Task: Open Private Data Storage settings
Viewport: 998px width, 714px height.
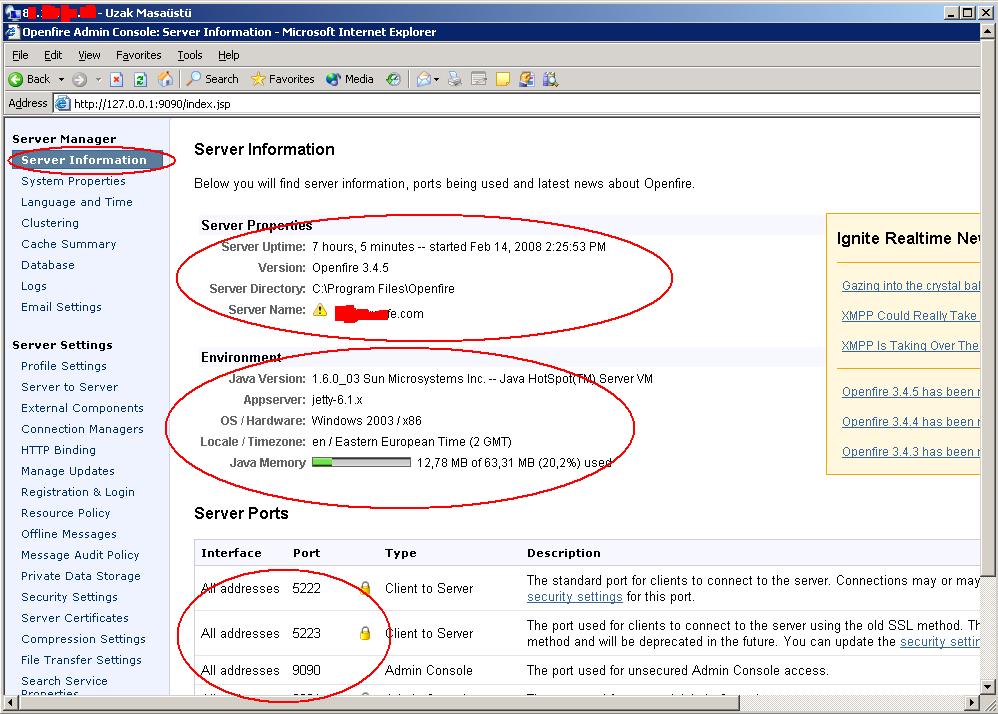Action: click(80, 576)
